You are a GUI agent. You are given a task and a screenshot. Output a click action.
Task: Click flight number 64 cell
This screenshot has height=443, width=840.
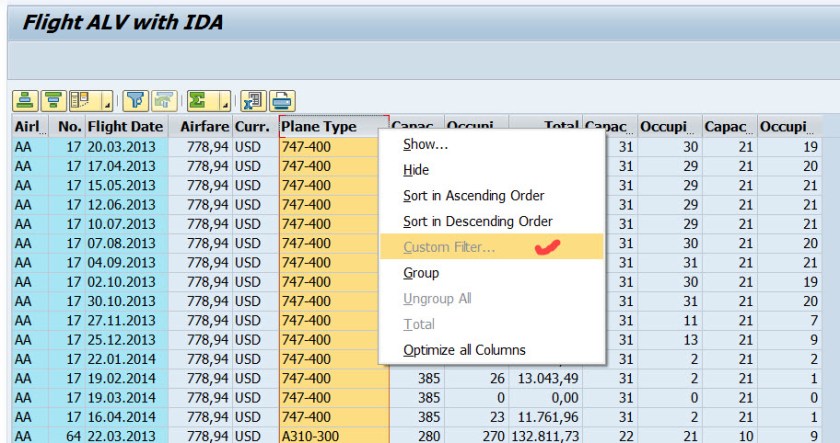(x=67, y=436)
